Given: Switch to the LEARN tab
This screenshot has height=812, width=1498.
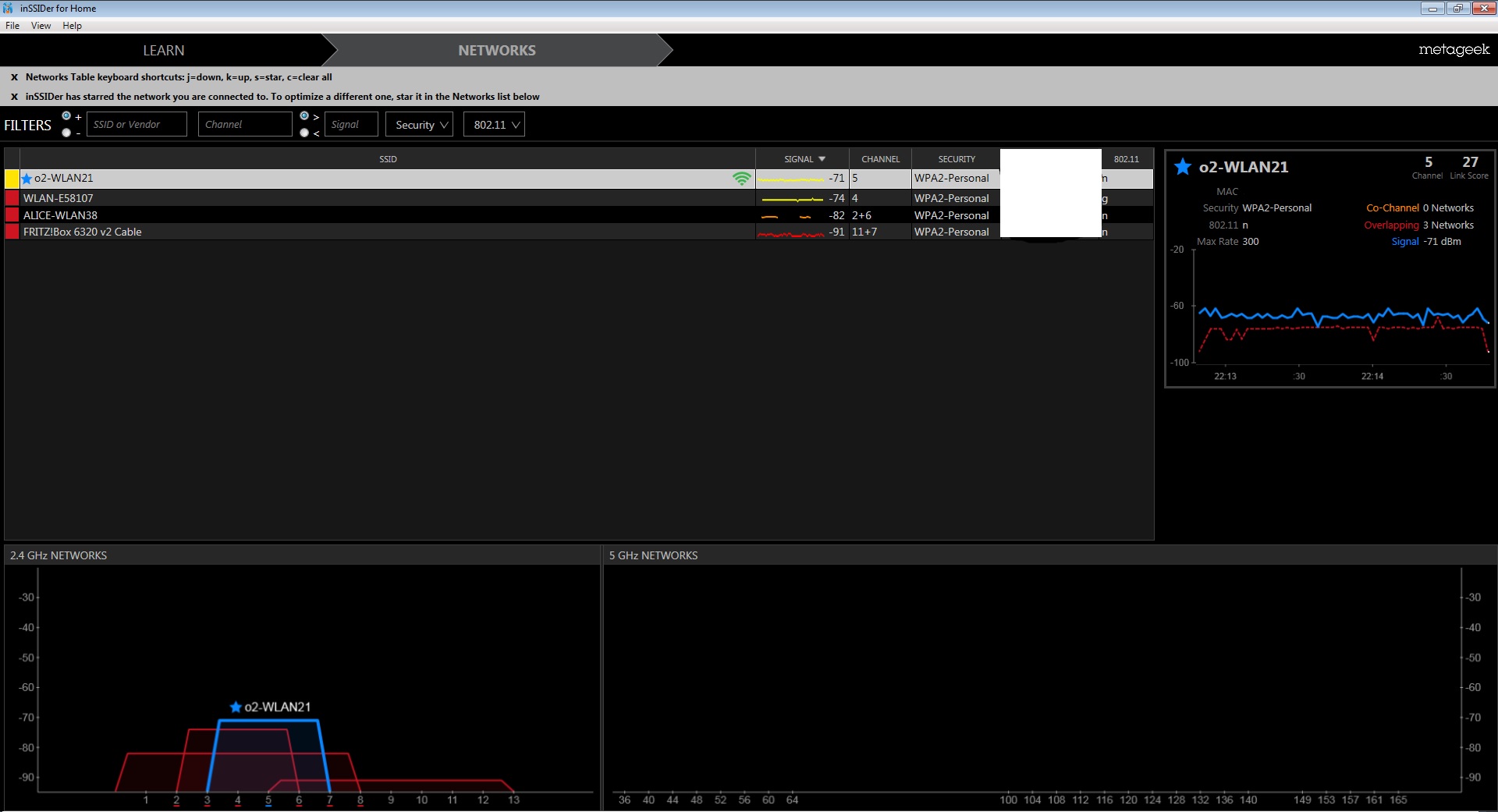Looking at the screenshot, I should tap(164, 50).
